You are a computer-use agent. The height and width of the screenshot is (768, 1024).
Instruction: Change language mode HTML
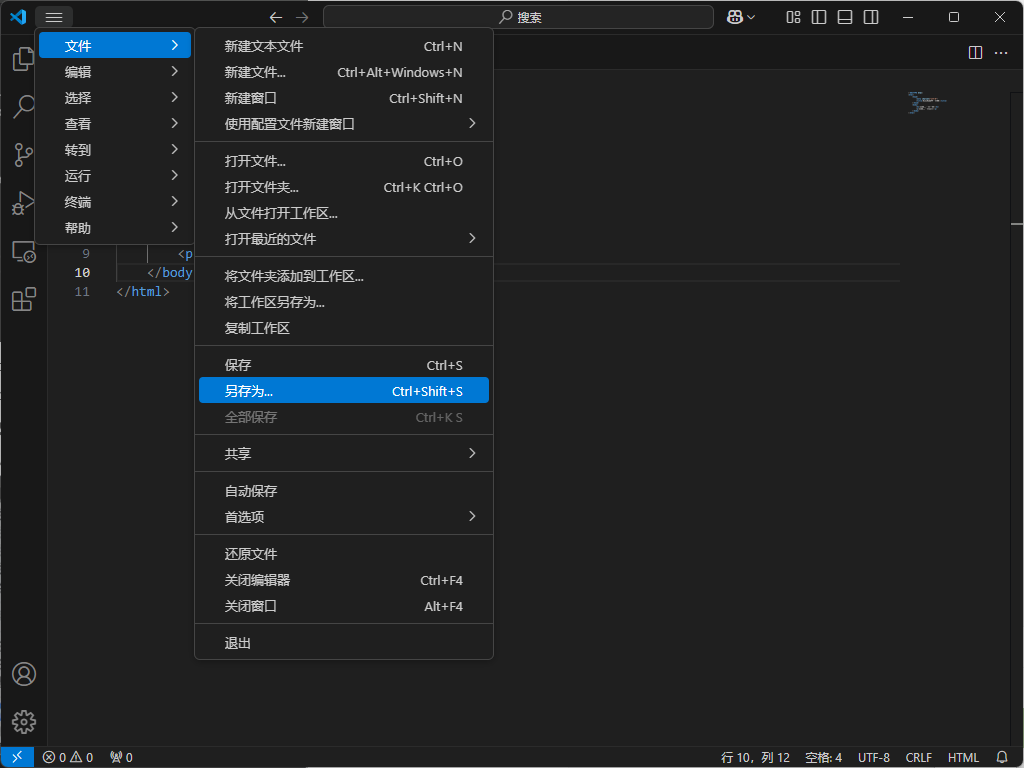tap(963, 758)
